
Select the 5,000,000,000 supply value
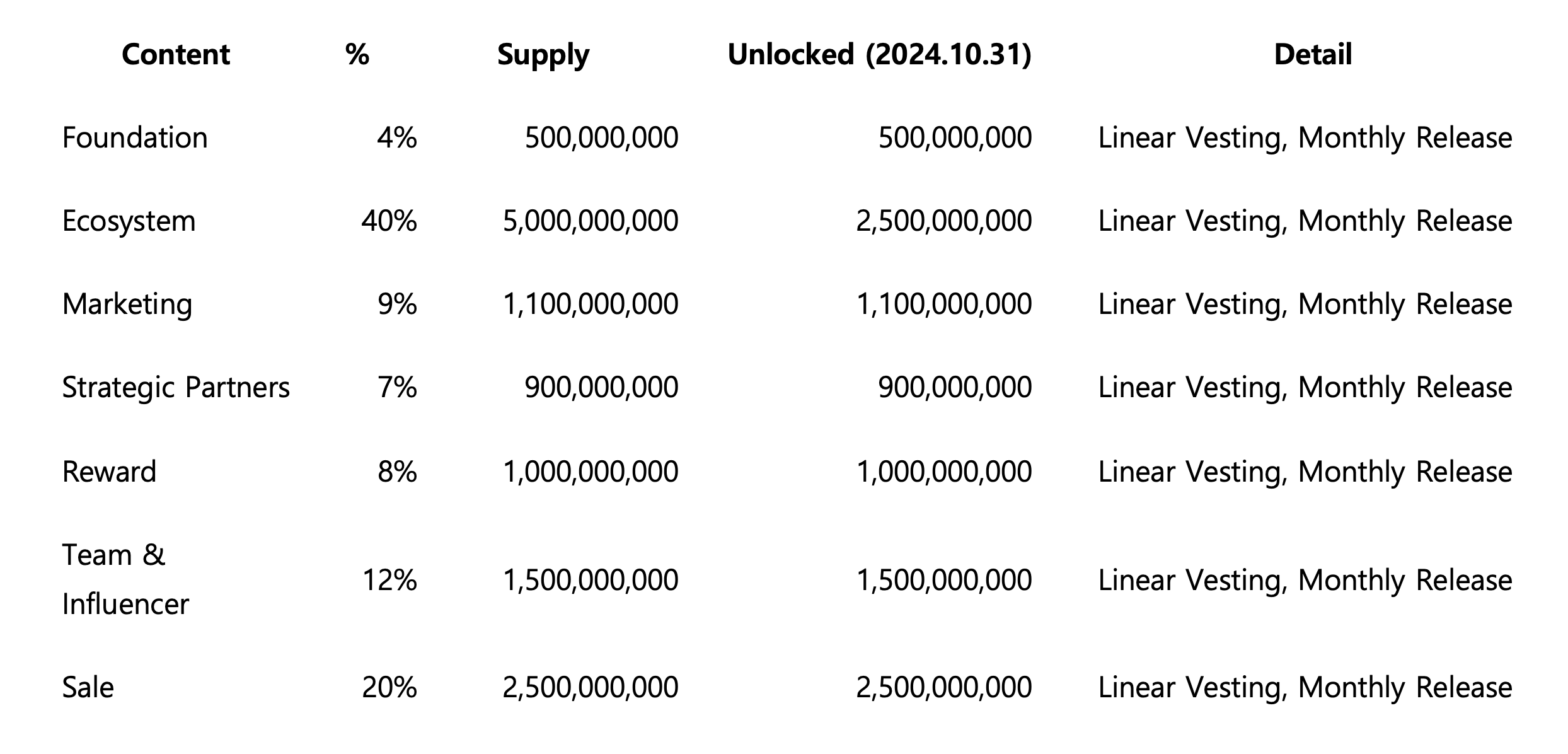click(591, 221)
